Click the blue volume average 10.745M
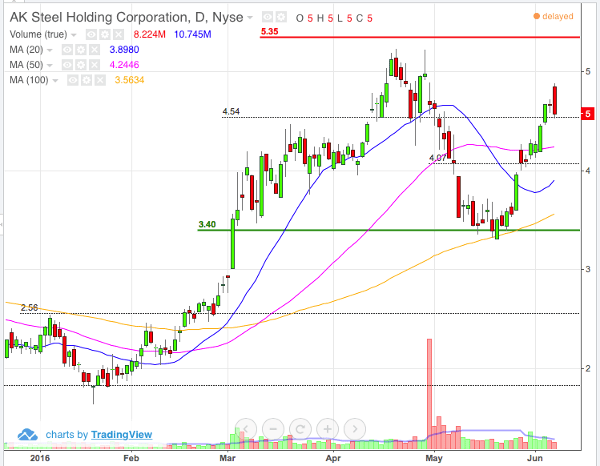This screenshot has width=600, height=466. click(192, 35)
